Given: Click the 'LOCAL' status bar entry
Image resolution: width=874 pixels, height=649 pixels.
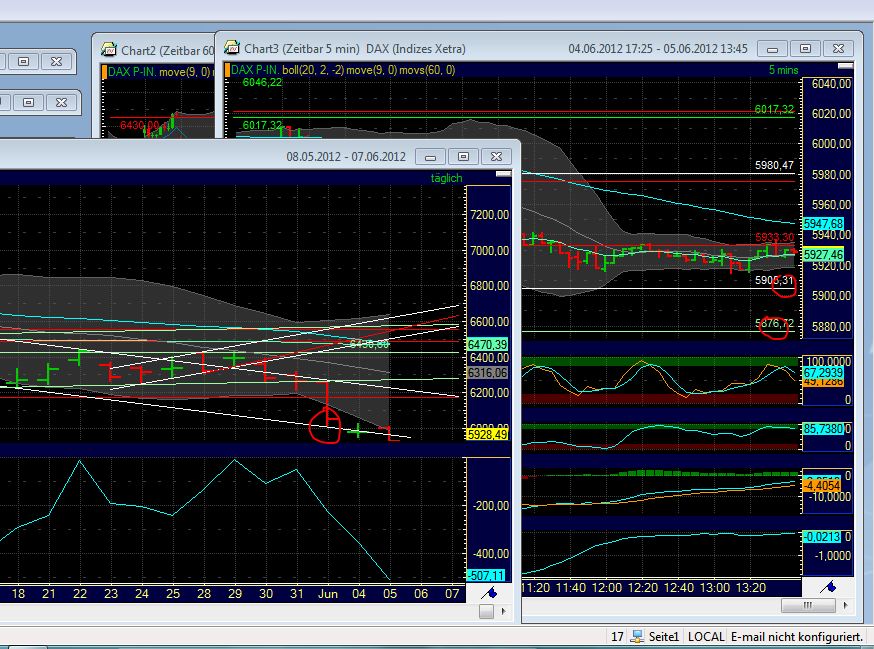Looking at the screenshot, I should tap(706, 636).
